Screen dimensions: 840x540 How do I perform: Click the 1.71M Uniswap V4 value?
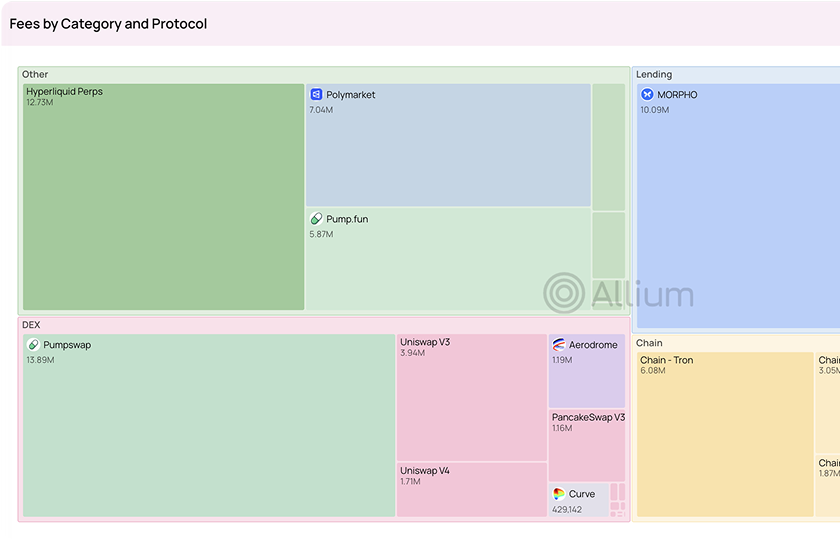tap(410, 482)
